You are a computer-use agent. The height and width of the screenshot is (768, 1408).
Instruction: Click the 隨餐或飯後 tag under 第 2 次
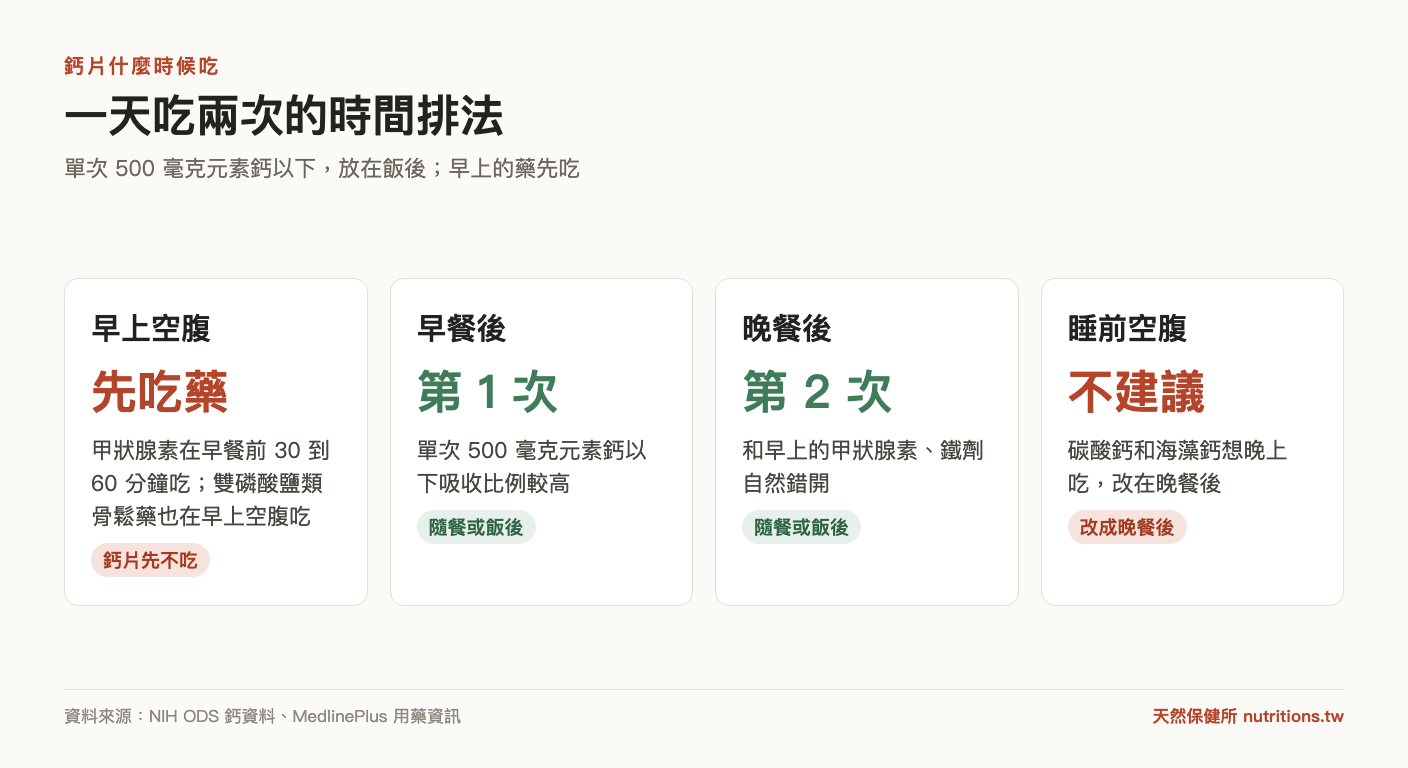(x=801, y=527)
